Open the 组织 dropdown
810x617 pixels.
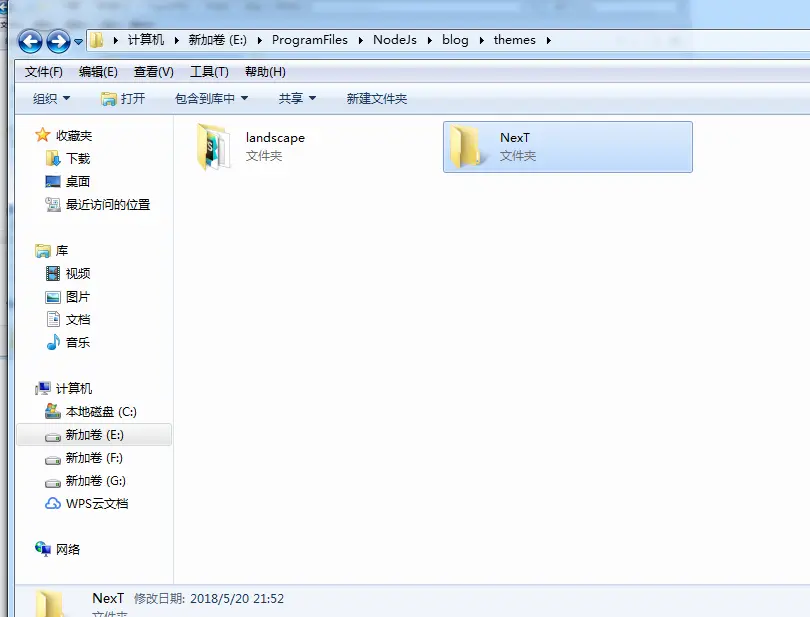point(51,98)
